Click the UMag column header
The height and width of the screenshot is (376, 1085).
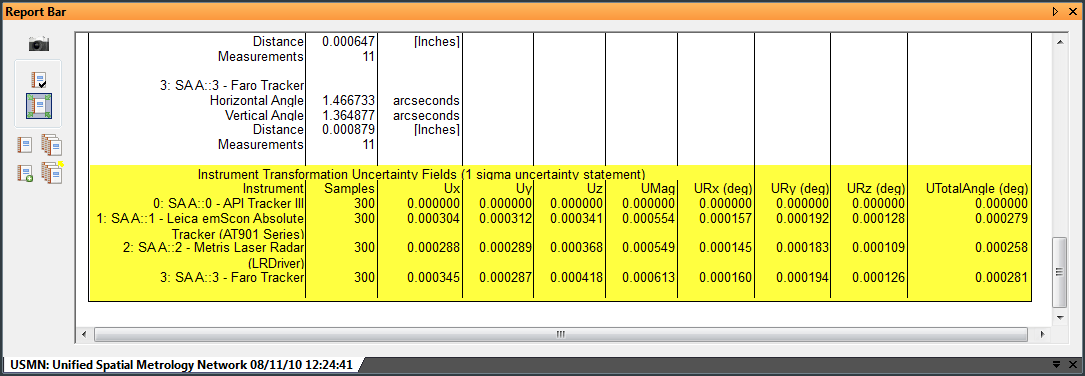pyautogui.click(x=659, y=188)
